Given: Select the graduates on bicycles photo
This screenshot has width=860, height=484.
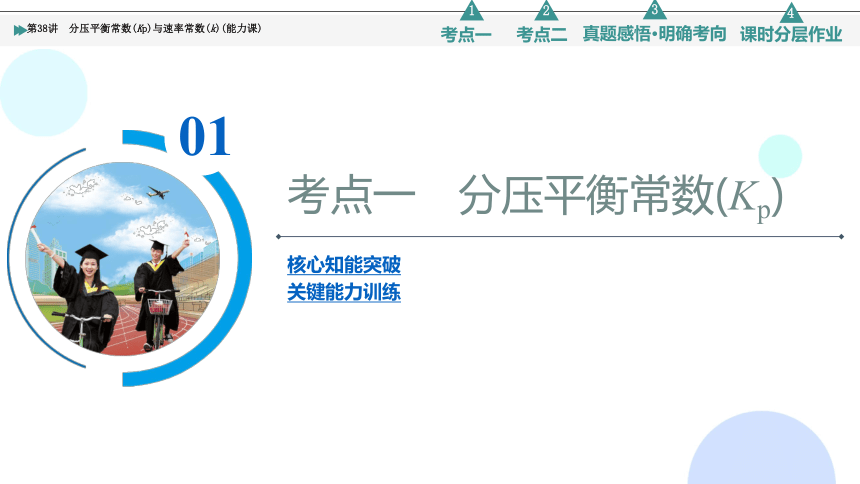Looking at the screenshot, I should point(123,258).
